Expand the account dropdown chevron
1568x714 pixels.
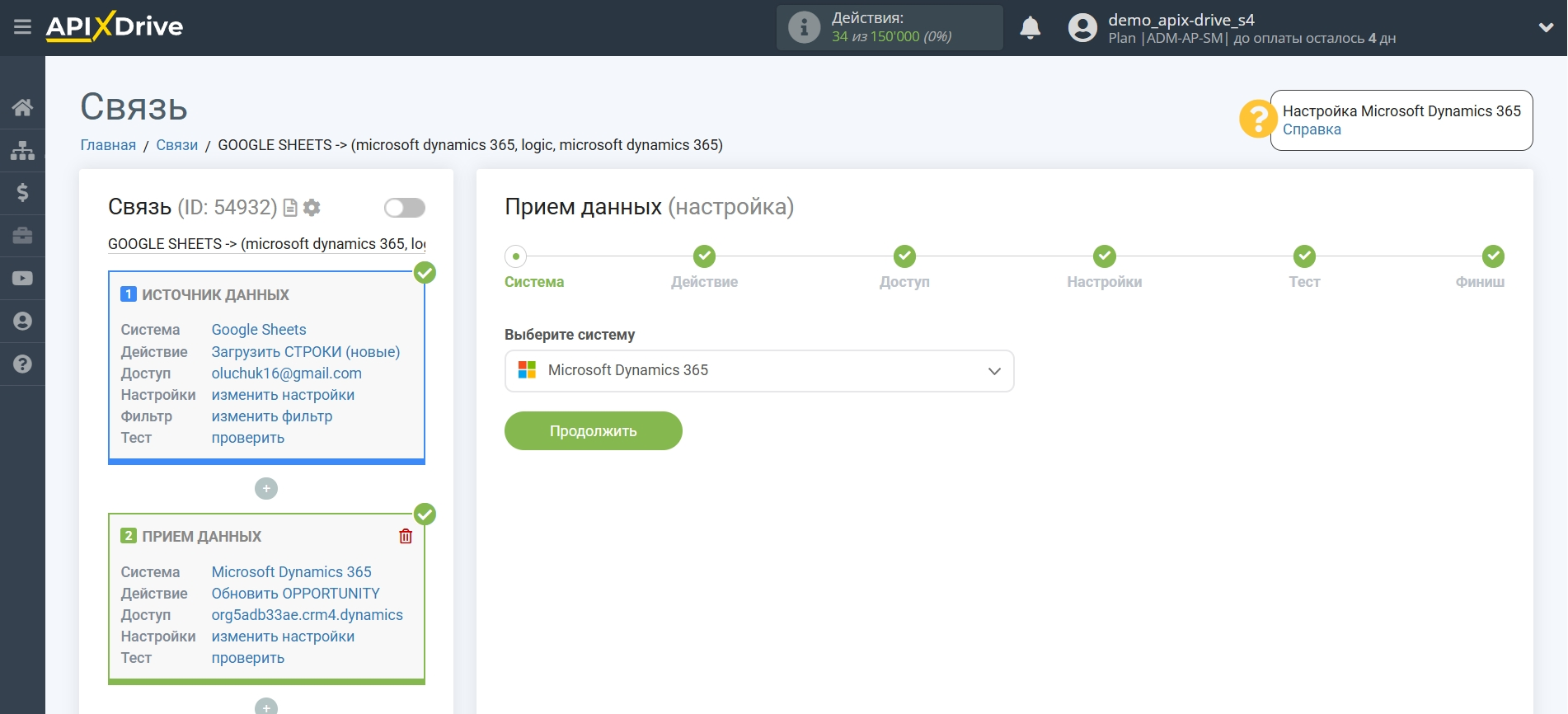[1546, 27]
